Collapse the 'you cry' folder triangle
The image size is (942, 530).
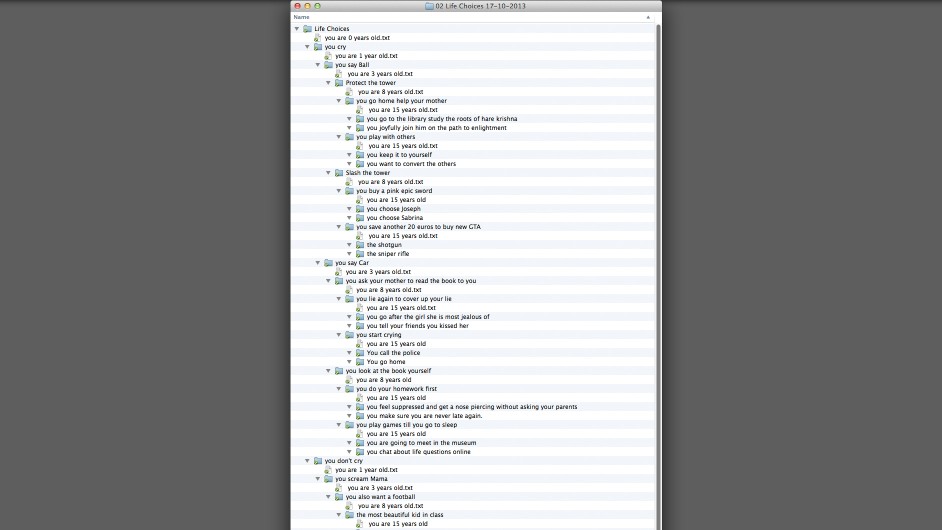[x=307, y=47]
